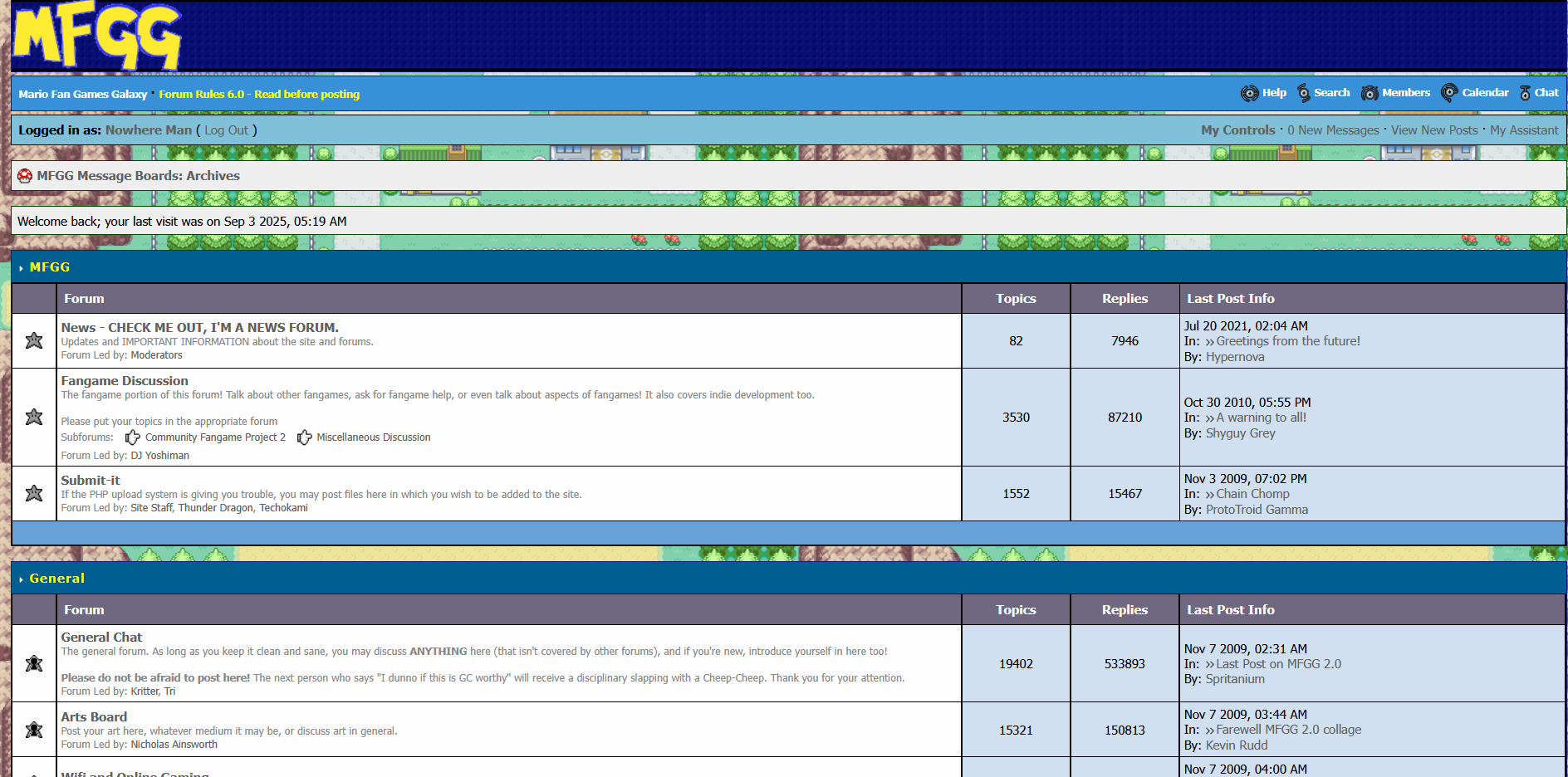Screen dimensions: 1568x777
Task: Click the Search magnifier icon
Action: (x=1304, y=93)
